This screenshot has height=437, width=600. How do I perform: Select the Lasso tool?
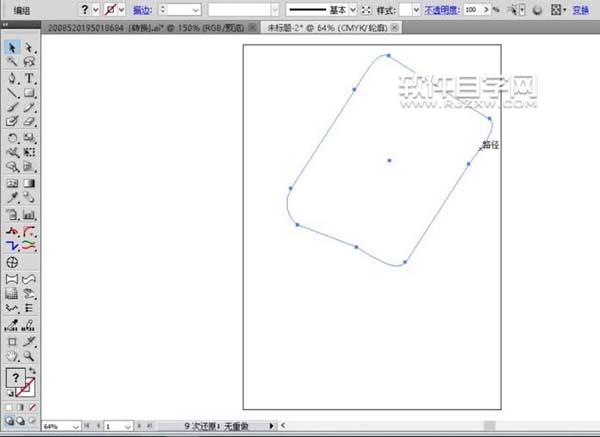pos(29,62)
